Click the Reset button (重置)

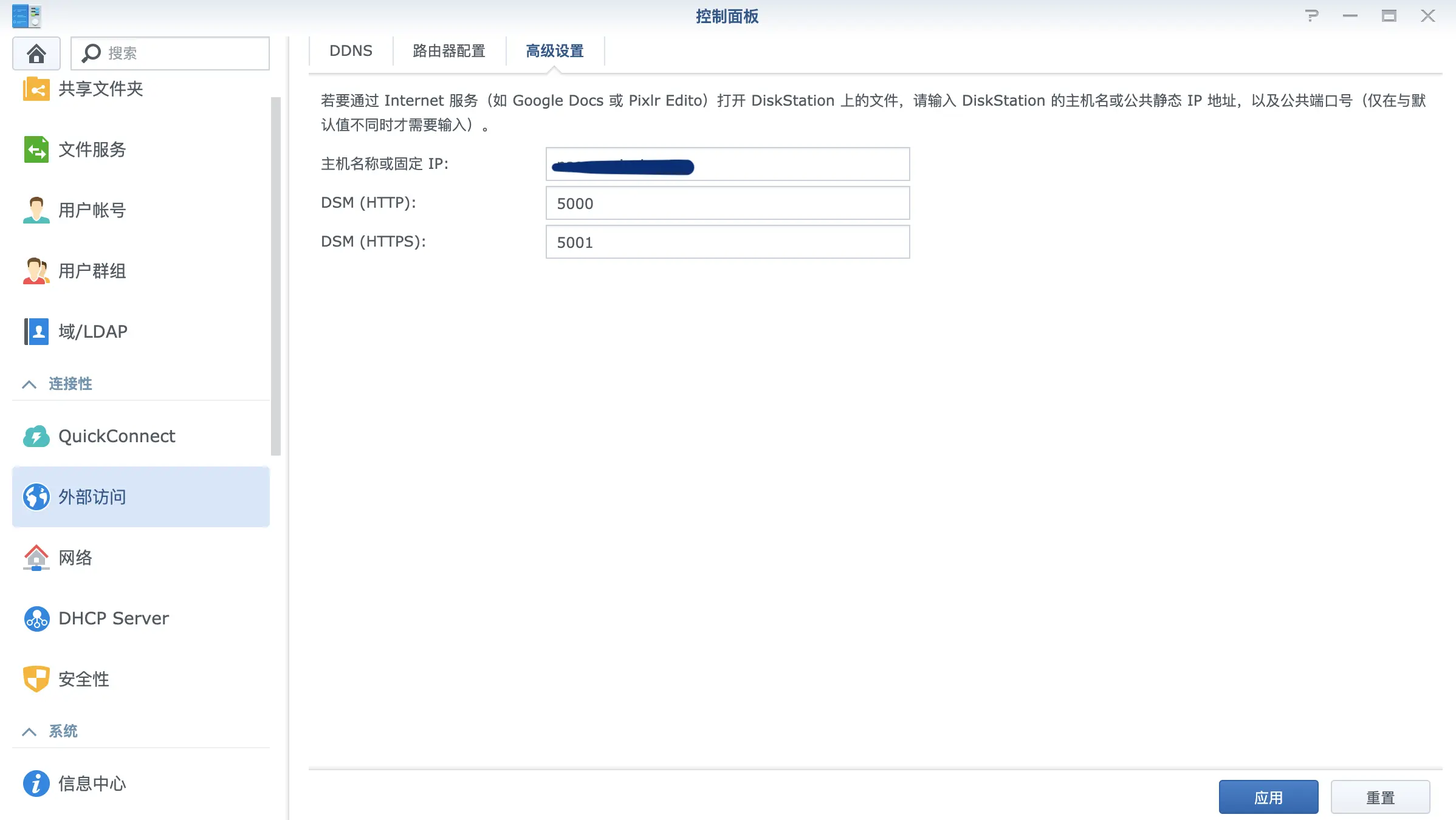tap(1380, 797)
